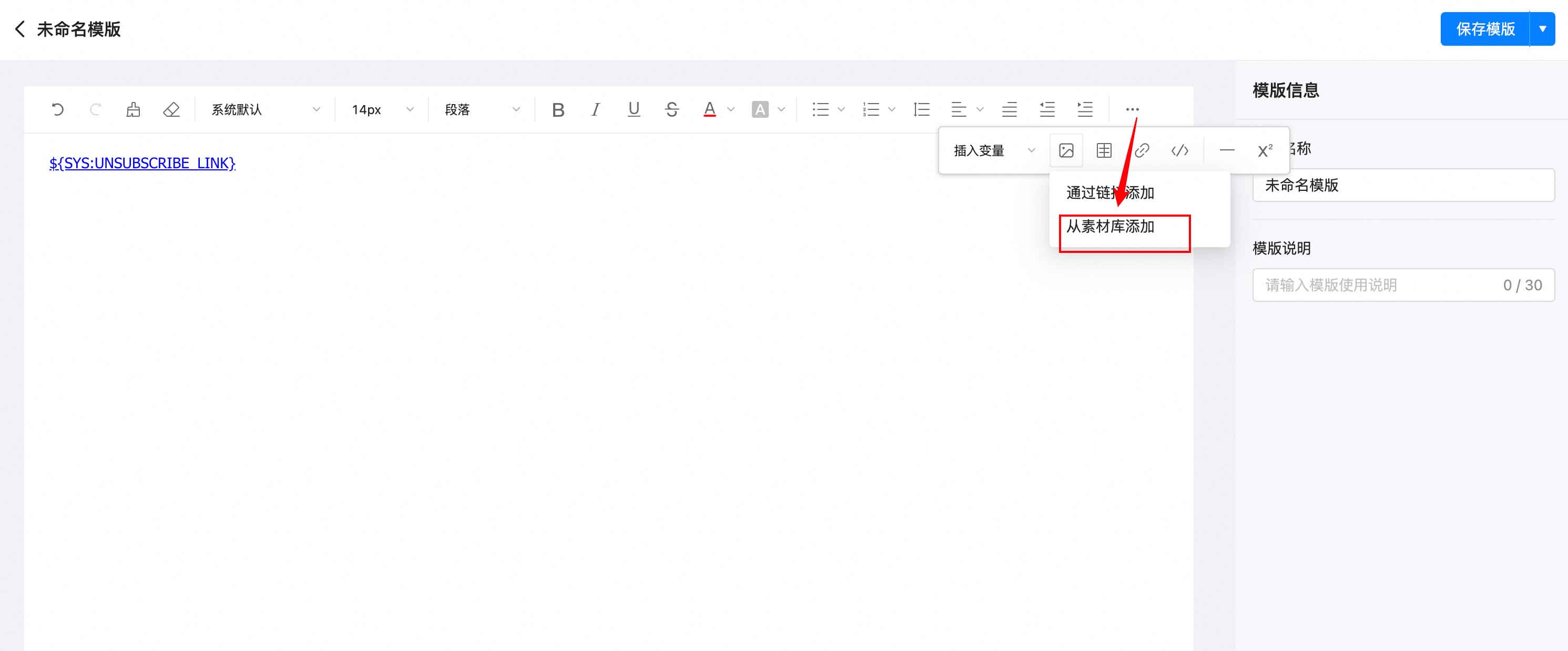The width and height of the screenshot is (1568, 651).
Task: Select the 通过链接添加 menu option
Action: (1109, 193)
